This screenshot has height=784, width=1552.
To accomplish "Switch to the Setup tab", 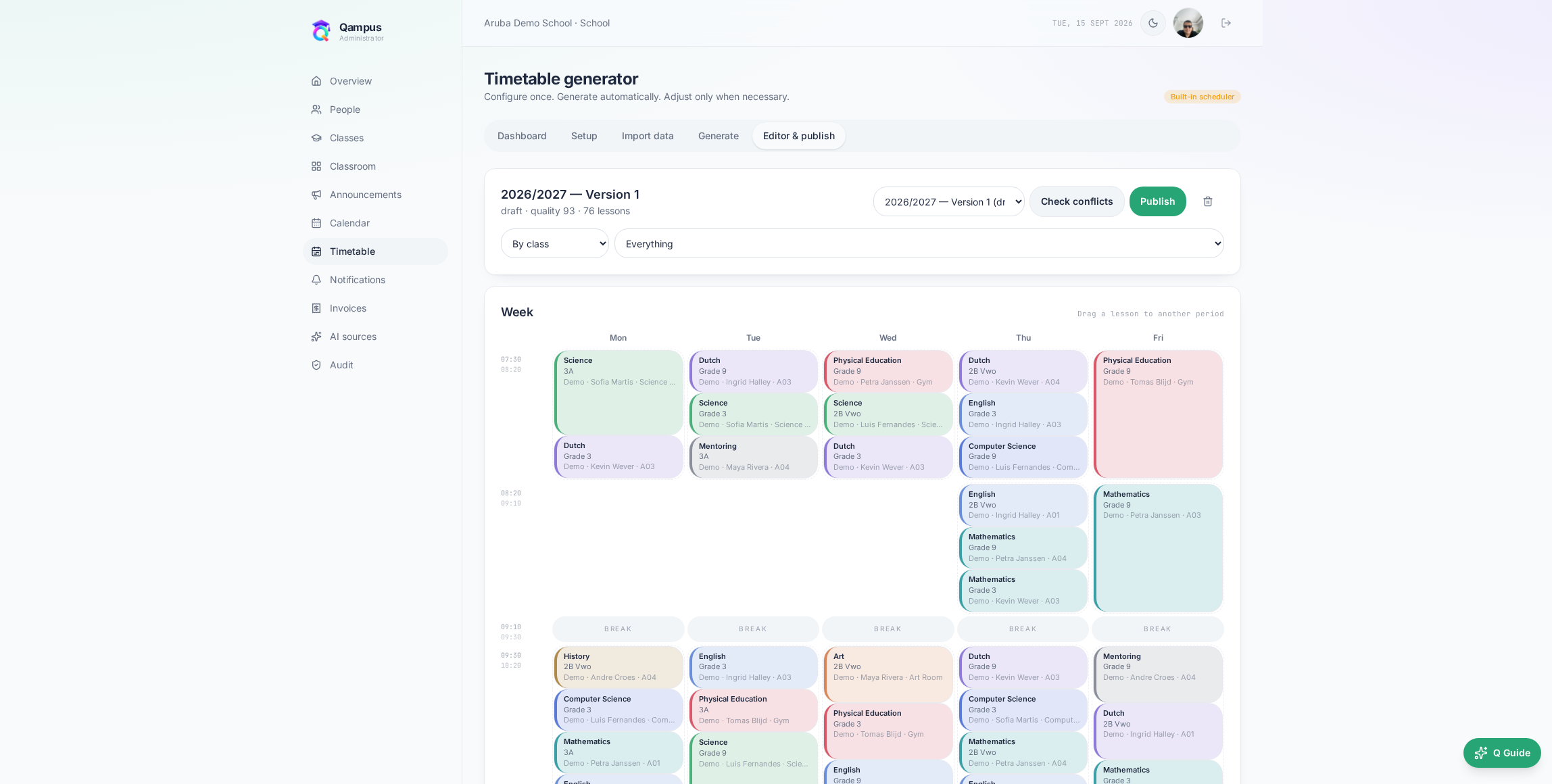I will click(x=584, y=136).
